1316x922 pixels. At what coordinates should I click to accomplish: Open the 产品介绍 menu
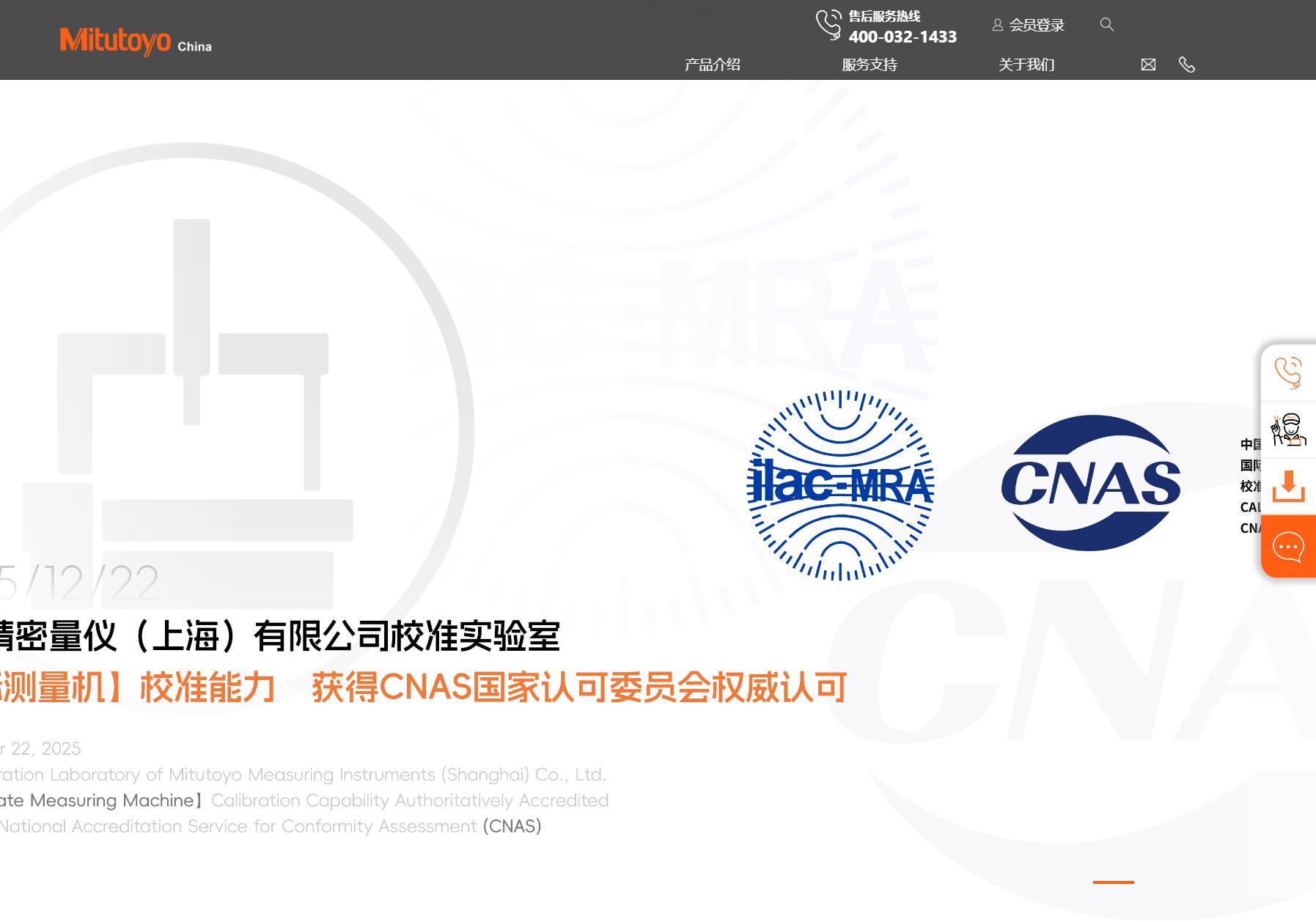[x=712, y=64]
